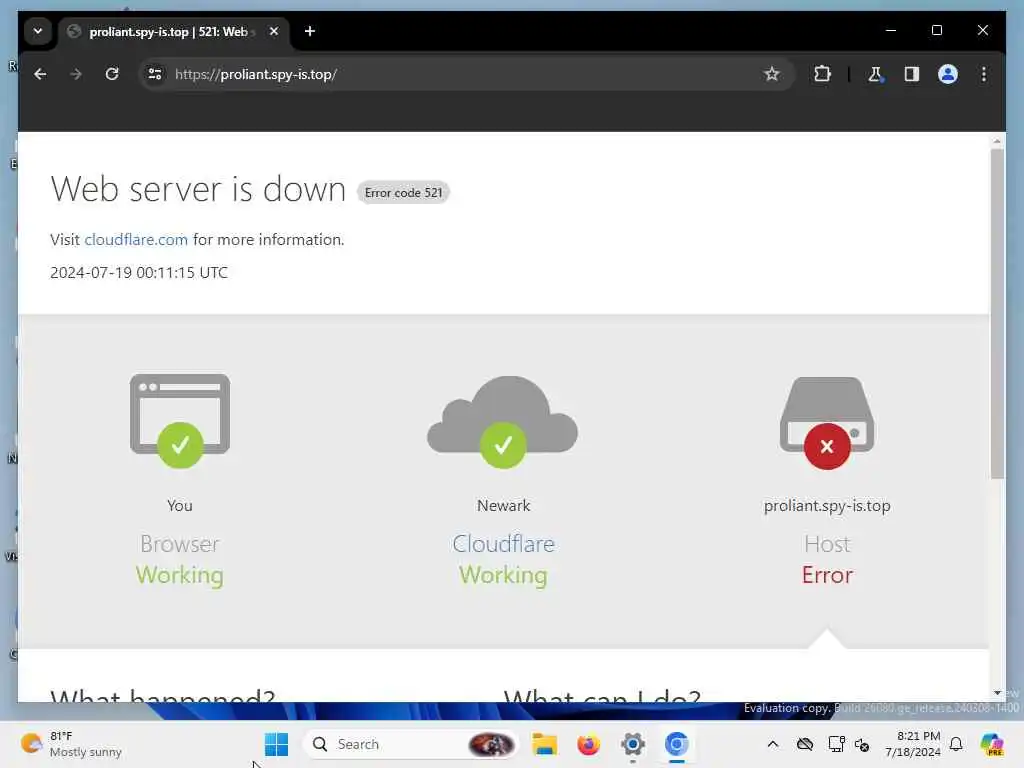This screenshot has height=768, width=1024.
Task: Maximize the Chrome window
Action: click(x=936, y=30)
